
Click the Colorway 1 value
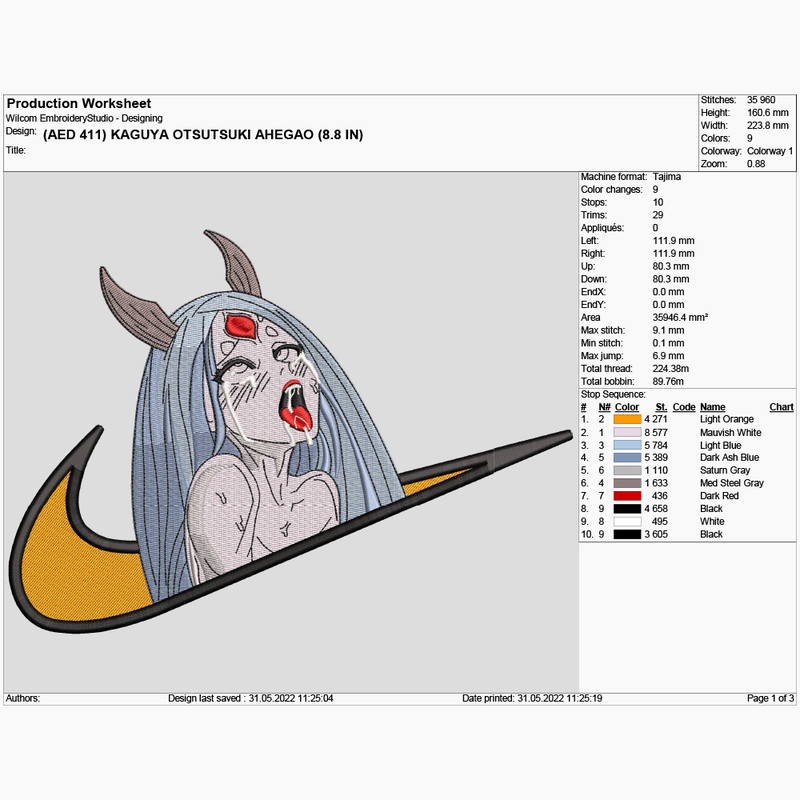coord(769,151)
